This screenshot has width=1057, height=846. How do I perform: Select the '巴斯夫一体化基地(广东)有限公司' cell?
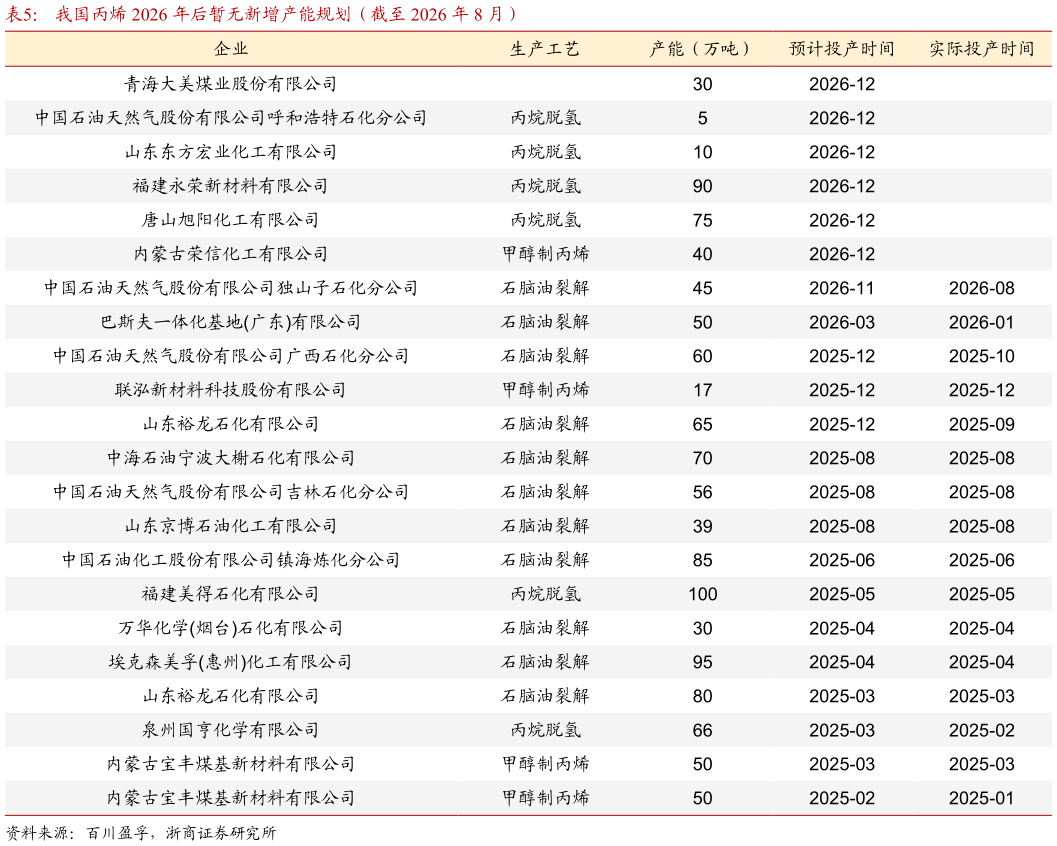[231, 322]
